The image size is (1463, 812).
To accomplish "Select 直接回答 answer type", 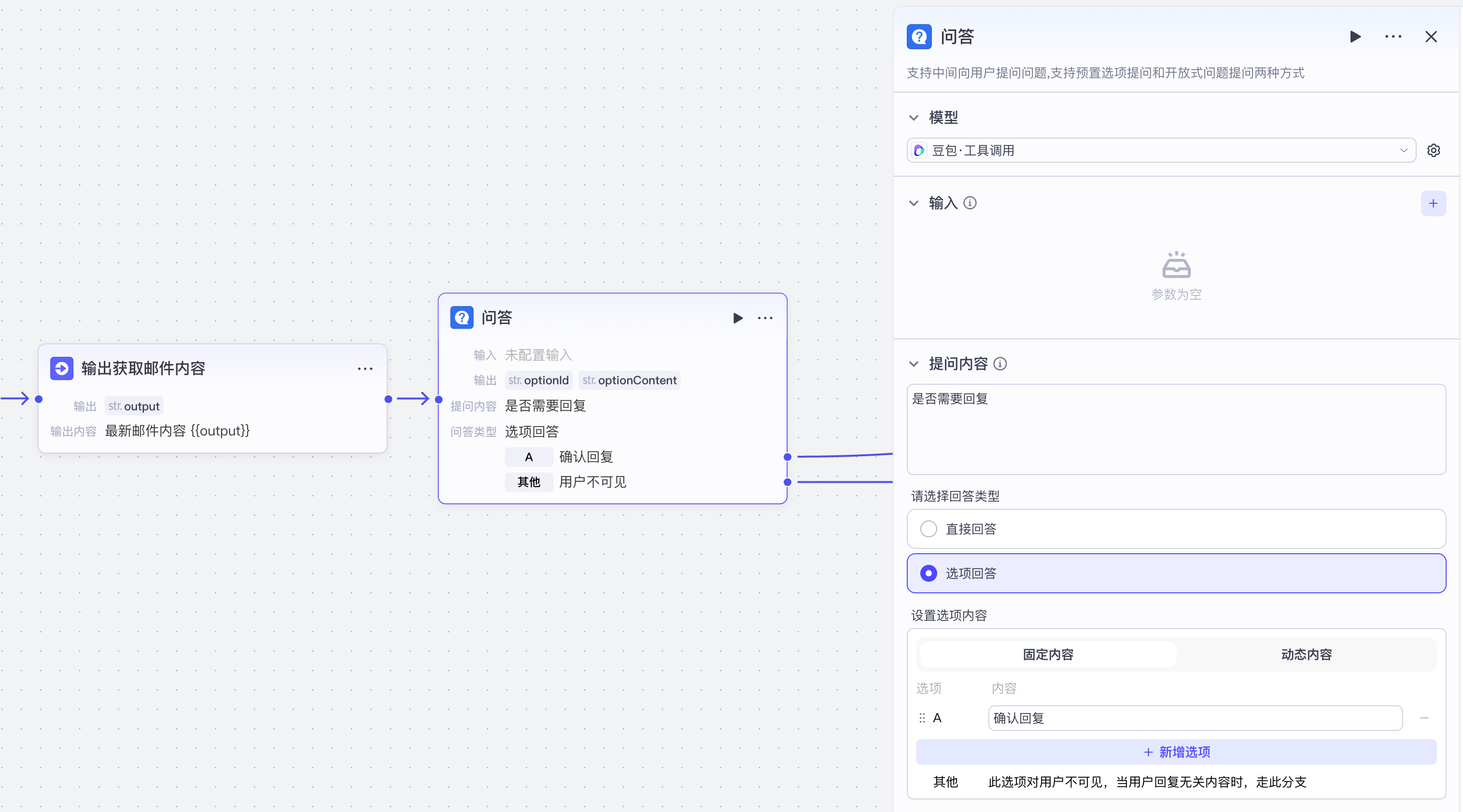I will [928, 529].
